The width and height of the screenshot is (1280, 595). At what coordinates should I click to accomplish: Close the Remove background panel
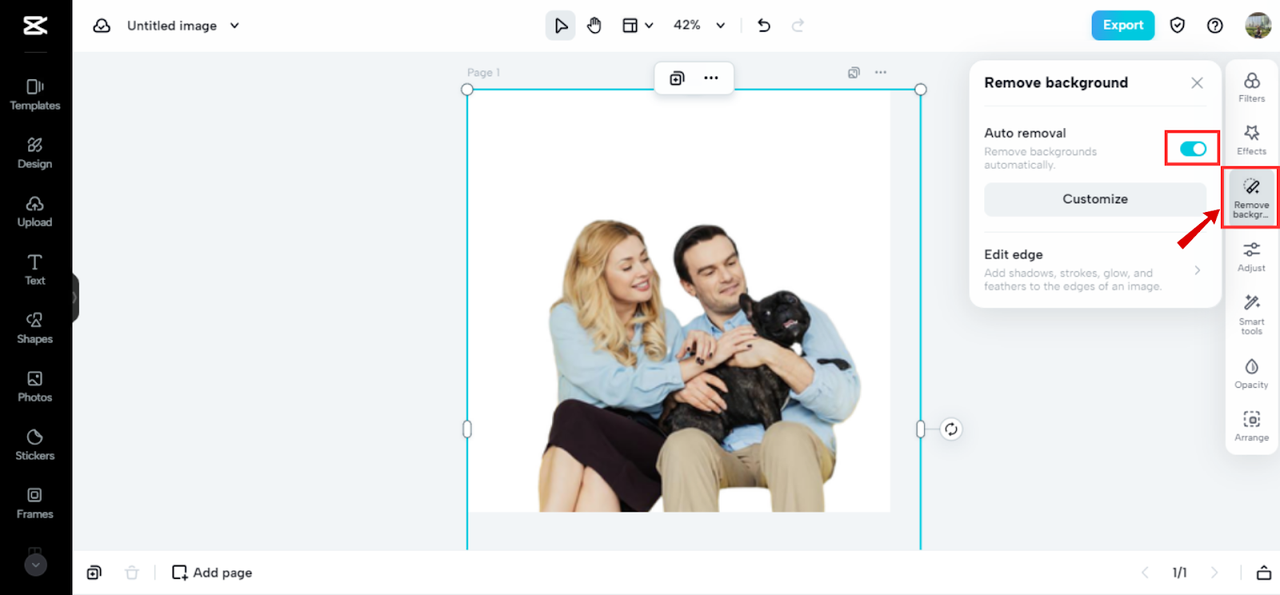coord(1197,83)
